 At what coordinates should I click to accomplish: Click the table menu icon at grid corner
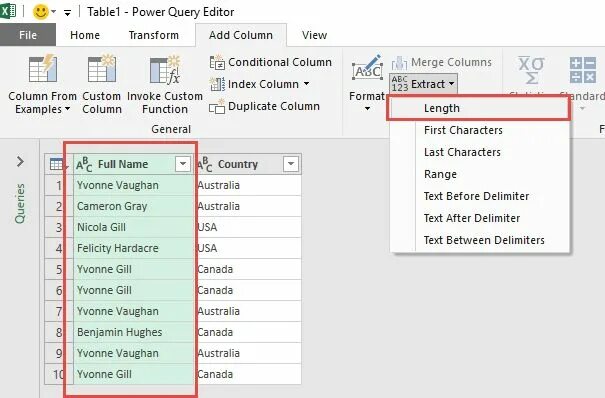(57, 165)
